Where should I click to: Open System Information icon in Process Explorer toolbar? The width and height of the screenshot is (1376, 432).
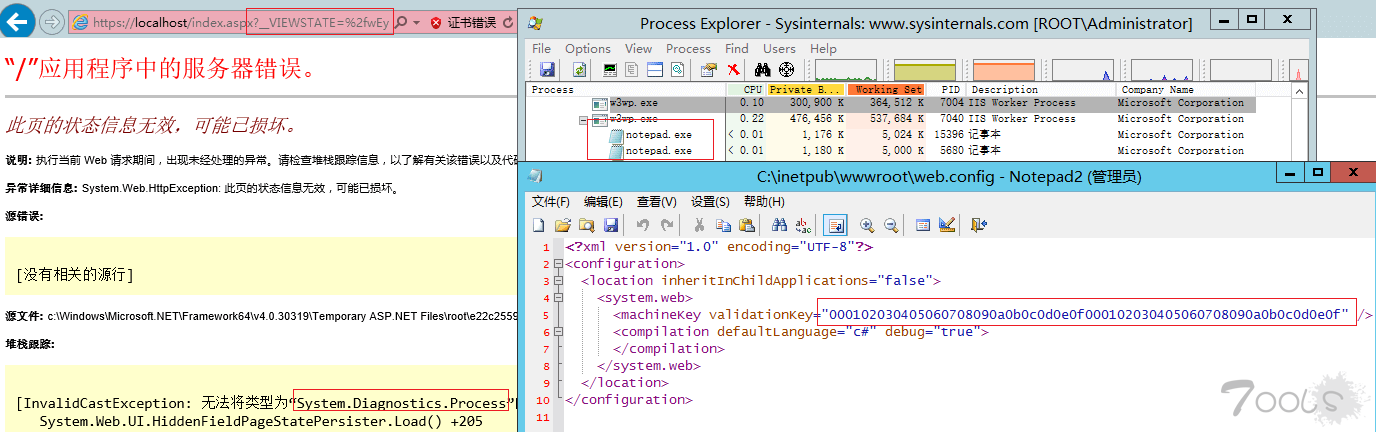tap(610, 69)
